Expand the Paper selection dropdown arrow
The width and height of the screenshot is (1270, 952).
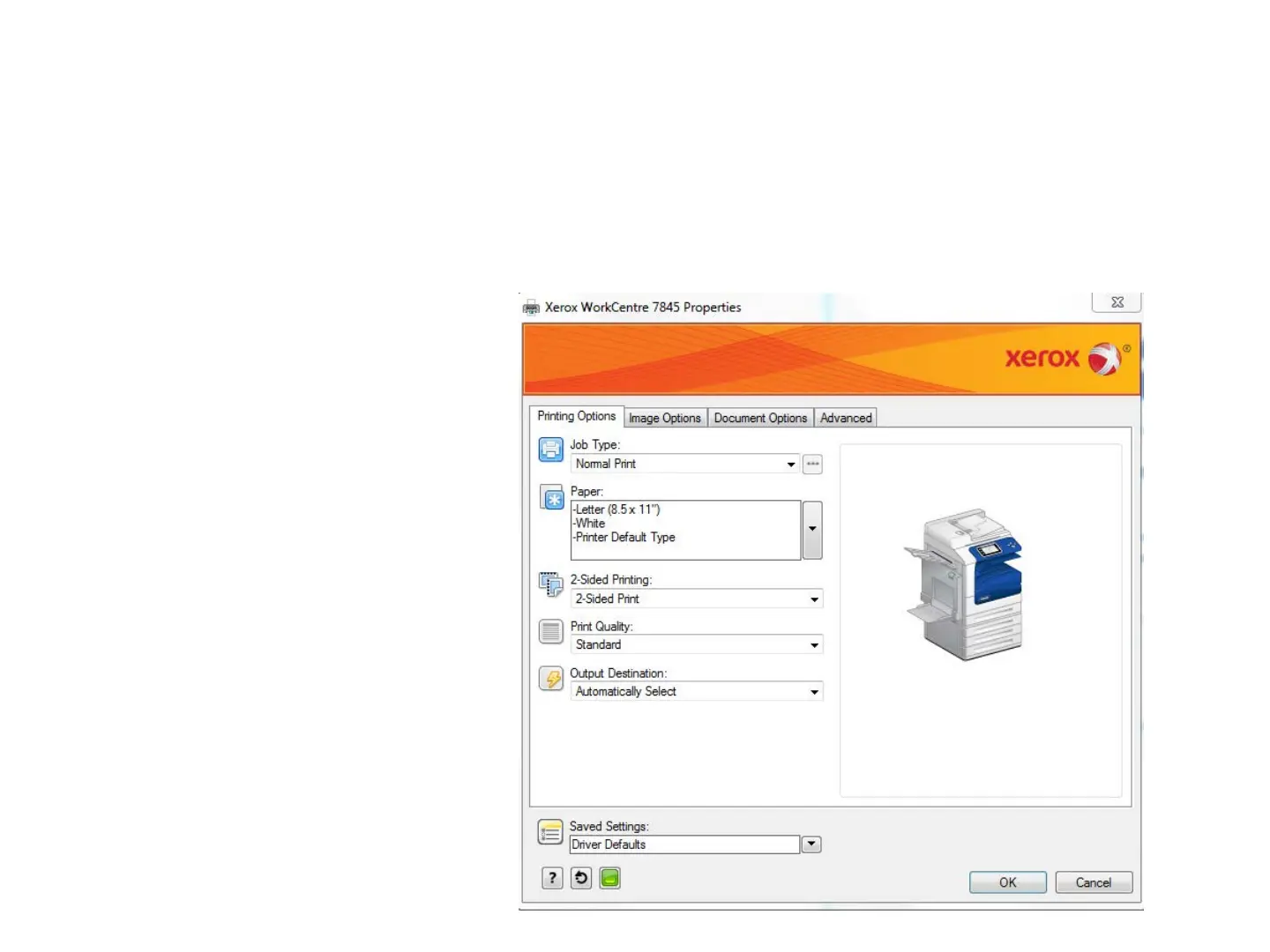[x=812, y=530]
